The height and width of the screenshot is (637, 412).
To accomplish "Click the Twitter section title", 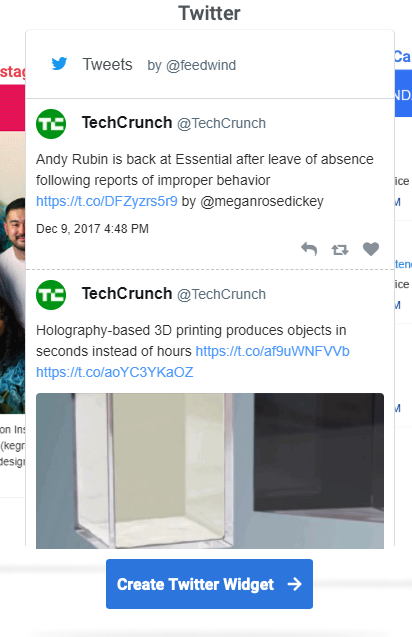I will [209, 13].
